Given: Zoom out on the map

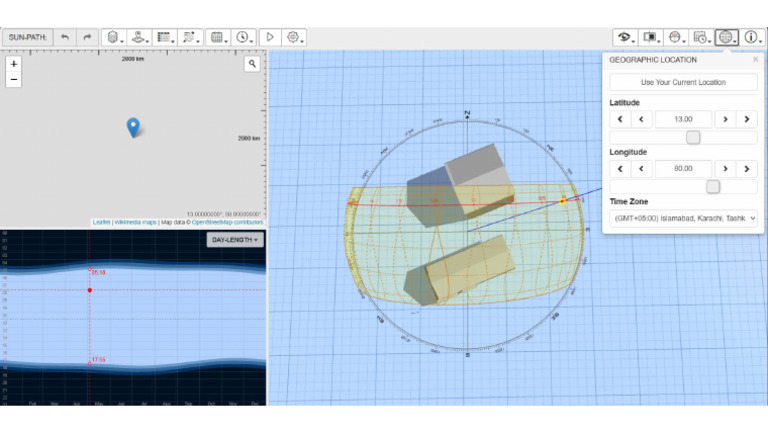Looking at the screenshot, I should [x=13, y=79].
